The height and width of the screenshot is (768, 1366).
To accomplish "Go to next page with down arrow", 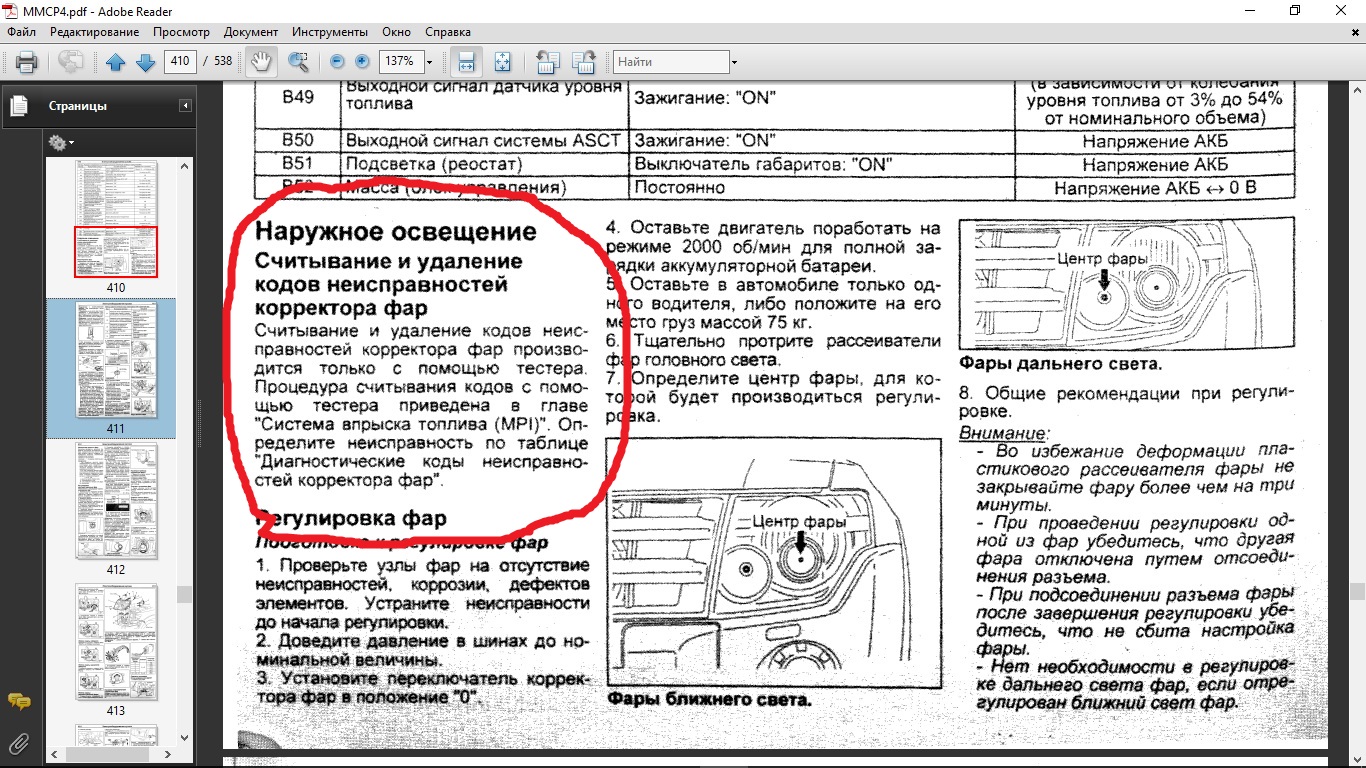I will pos(144,62).
